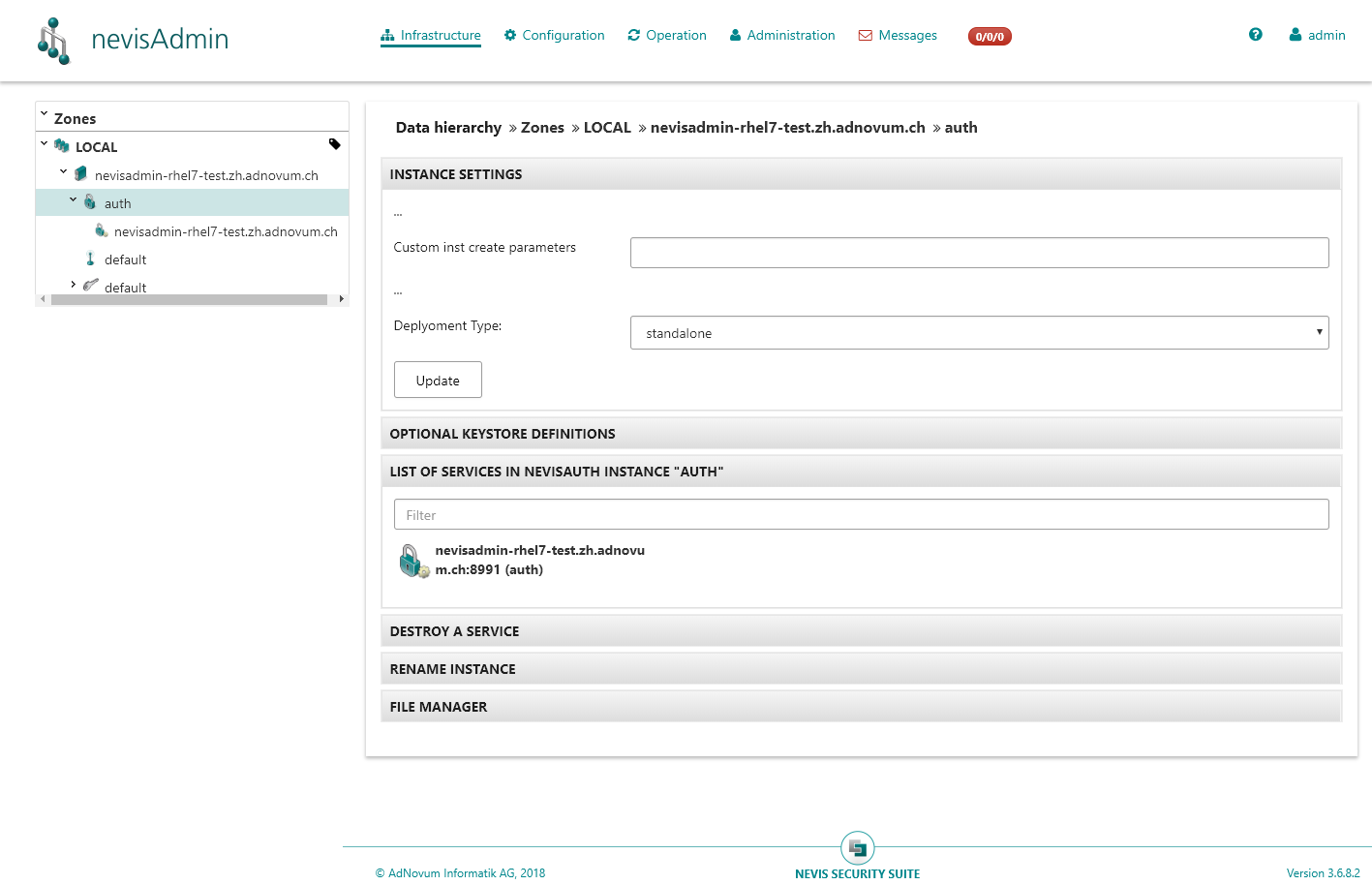Click the tree panel horizontal scrollbar
Viewport: 1372px width, 885px height.
[190, 300]
